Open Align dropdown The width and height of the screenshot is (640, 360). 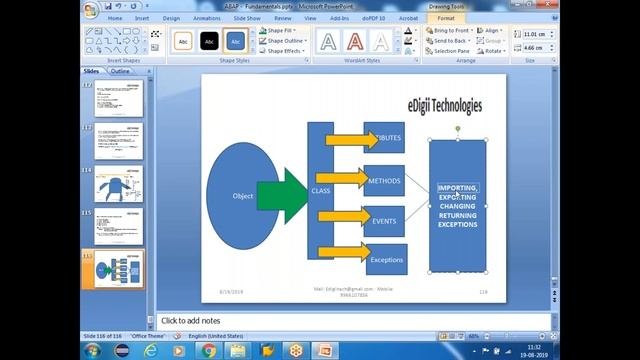pyautogui.click(x=490, y=31)
